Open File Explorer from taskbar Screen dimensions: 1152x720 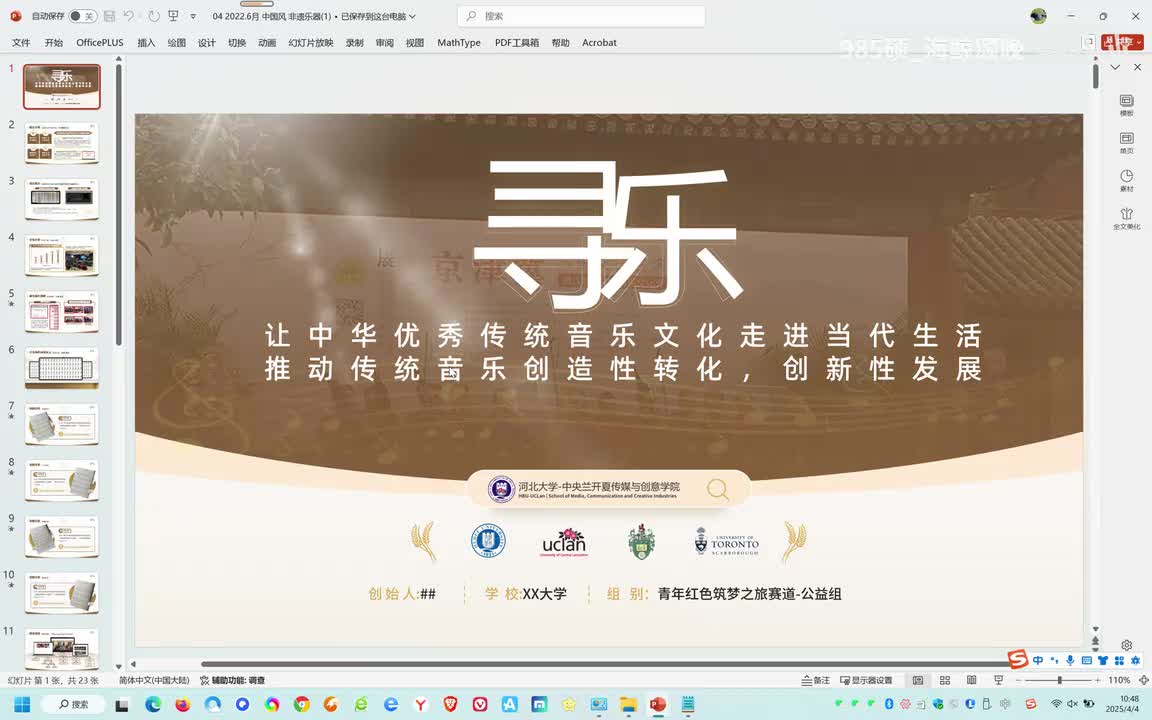628,705
